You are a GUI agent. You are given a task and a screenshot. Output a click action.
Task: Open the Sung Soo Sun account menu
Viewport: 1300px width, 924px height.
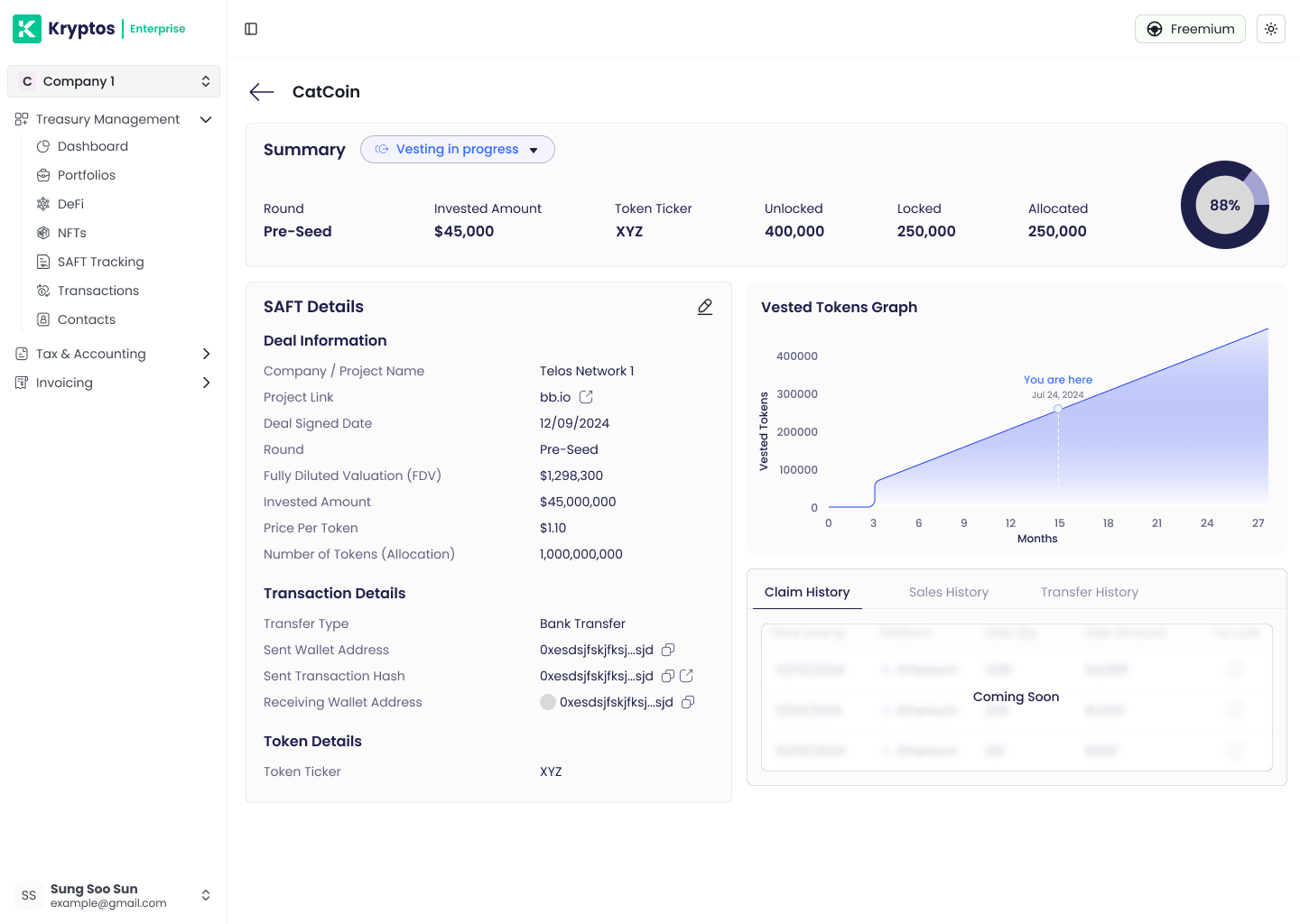pos(114,895)
